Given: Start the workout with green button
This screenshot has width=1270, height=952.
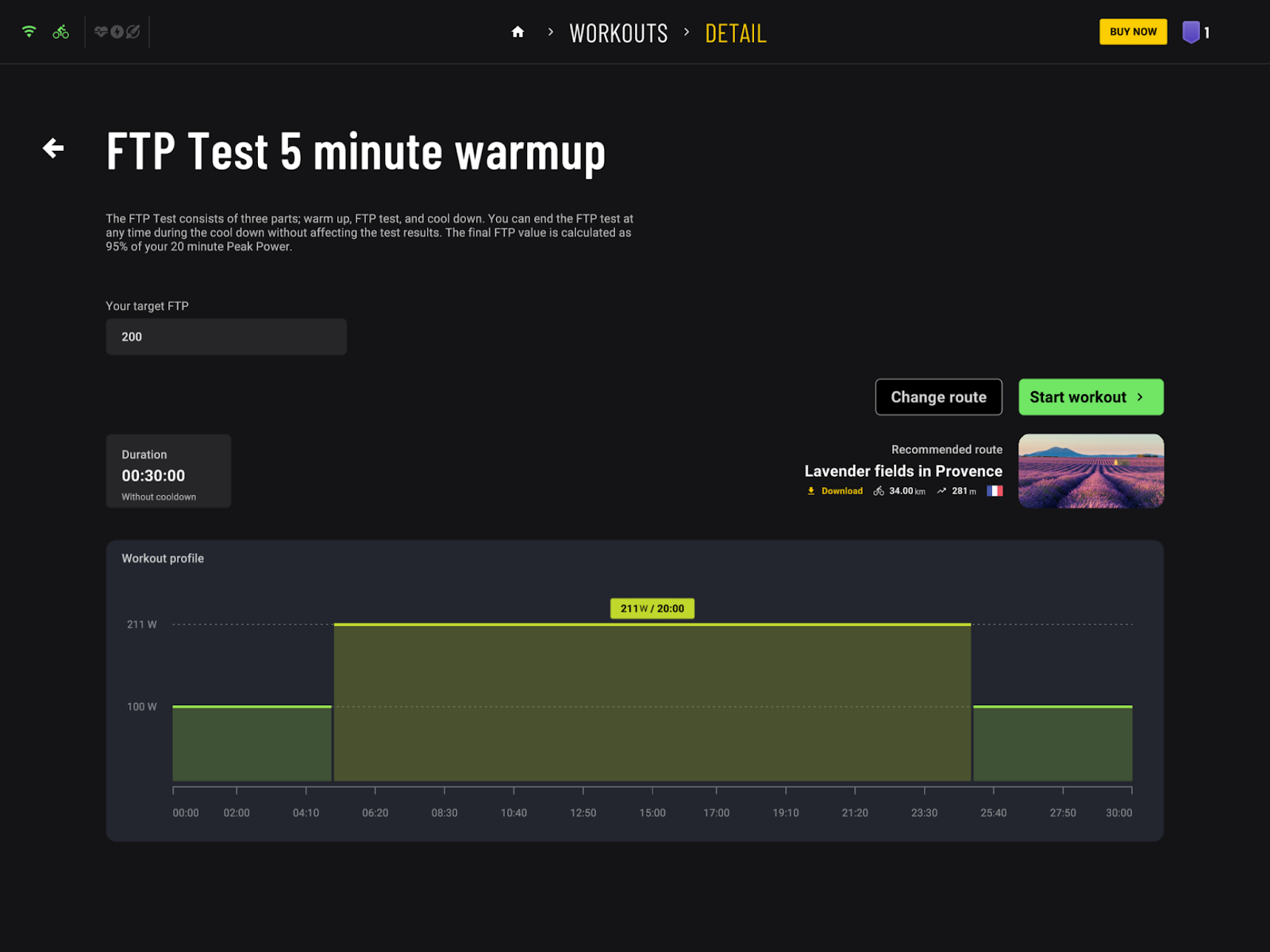Looking at the screenshot, I should pyautogui.click(x=1091, y=397).
